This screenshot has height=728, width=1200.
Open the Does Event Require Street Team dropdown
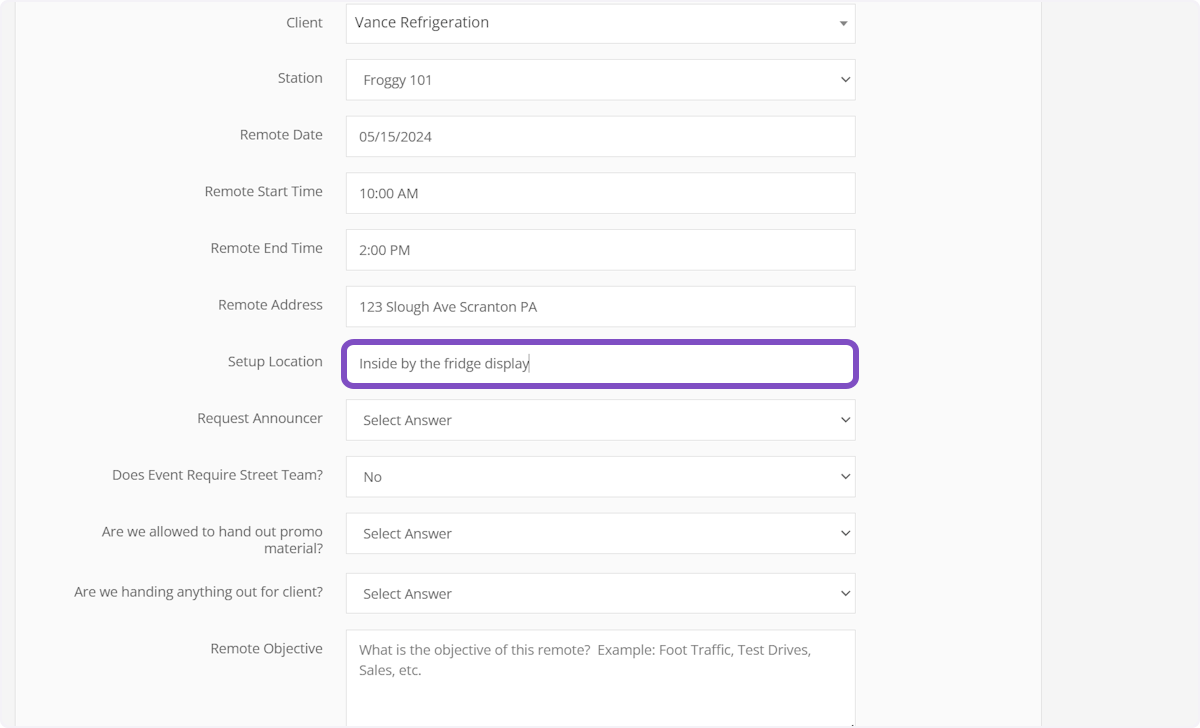[600, 476]
